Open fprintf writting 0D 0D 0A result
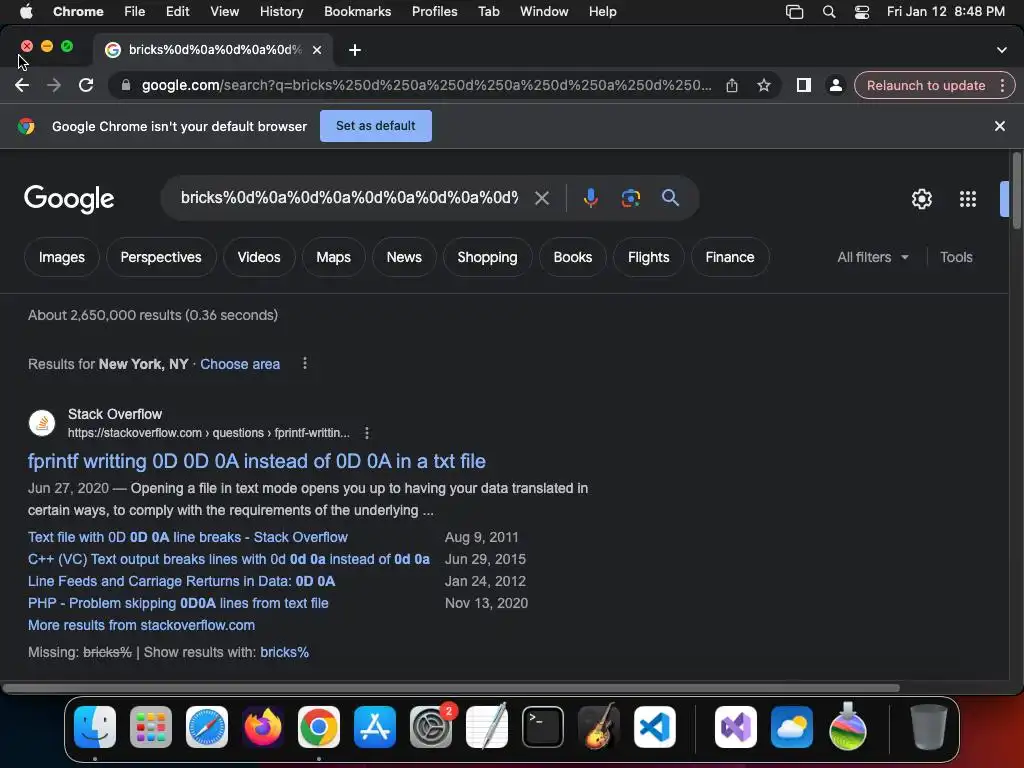 (x=257, y=461)
